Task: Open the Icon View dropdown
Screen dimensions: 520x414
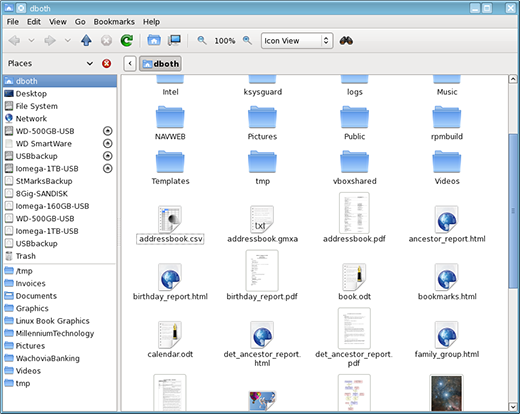Action: click(x=297, y=41)
